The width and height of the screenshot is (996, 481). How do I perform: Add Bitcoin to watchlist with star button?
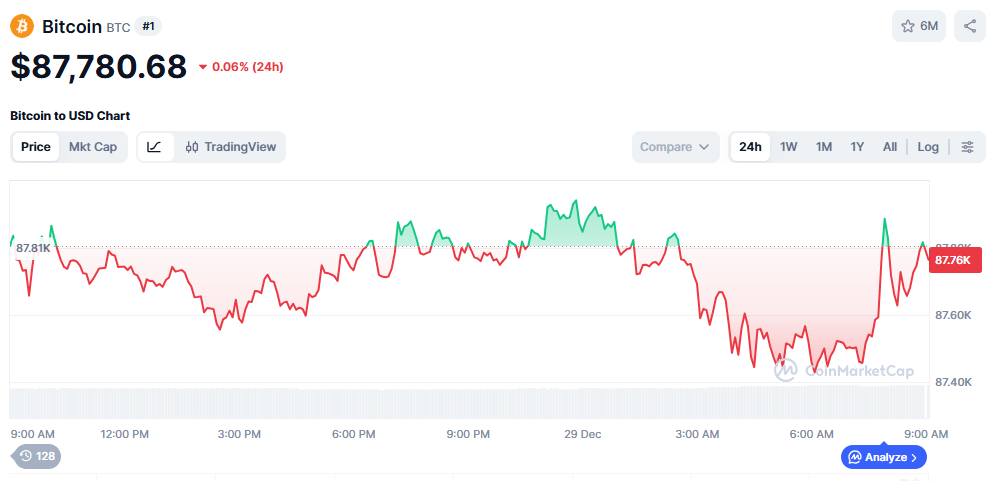tap(918, 26)
